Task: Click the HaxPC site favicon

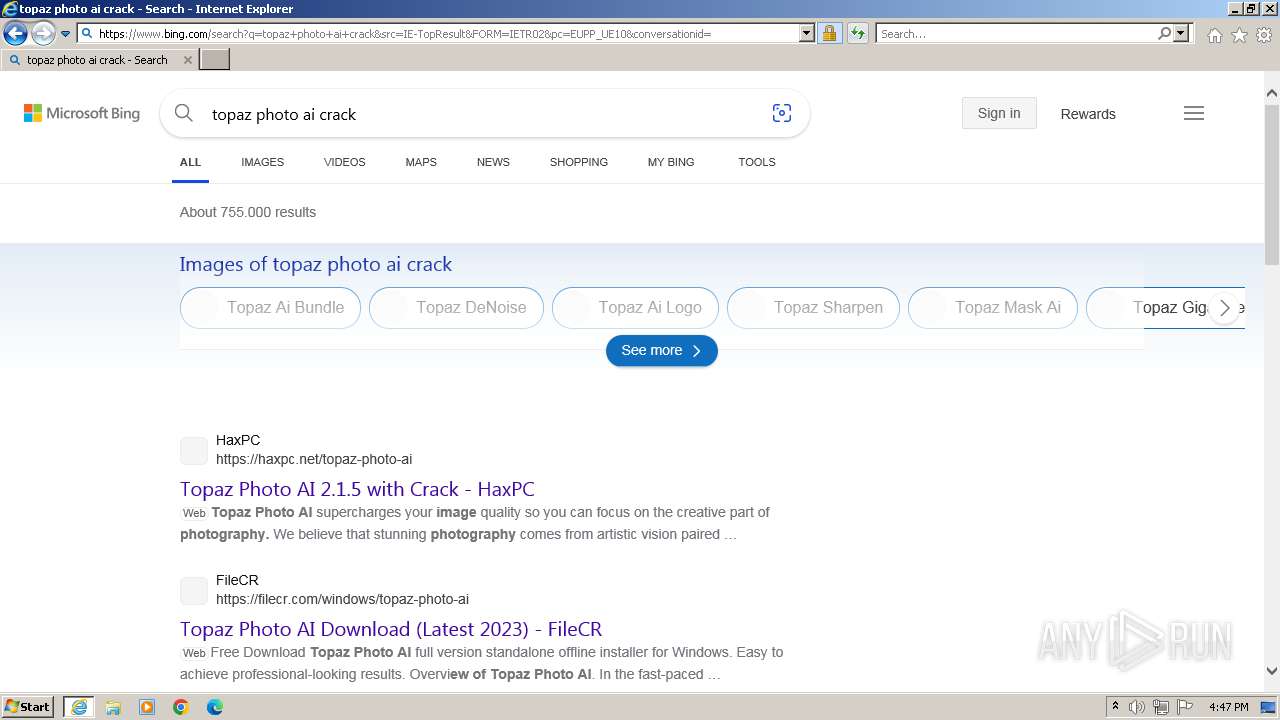Action: [x=194, y=450]
